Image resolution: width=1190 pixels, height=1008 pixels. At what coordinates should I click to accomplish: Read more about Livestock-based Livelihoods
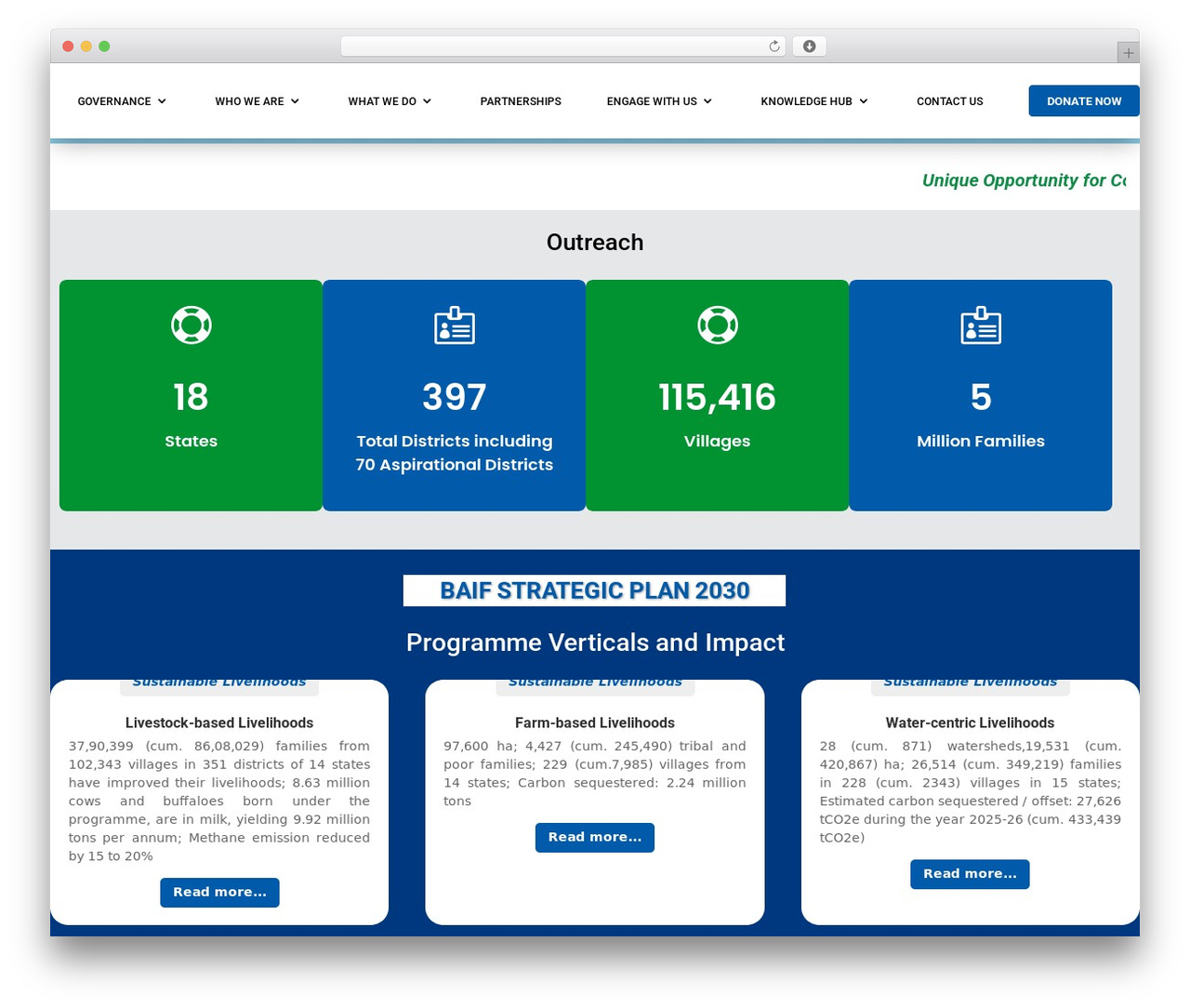click(x=219, y=893)
